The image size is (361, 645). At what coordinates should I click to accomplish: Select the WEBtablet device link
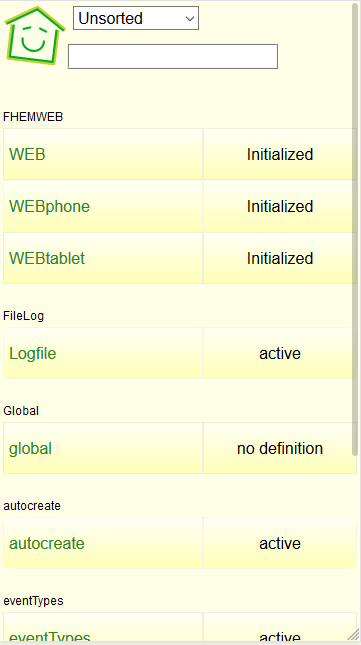coord(47,258)
